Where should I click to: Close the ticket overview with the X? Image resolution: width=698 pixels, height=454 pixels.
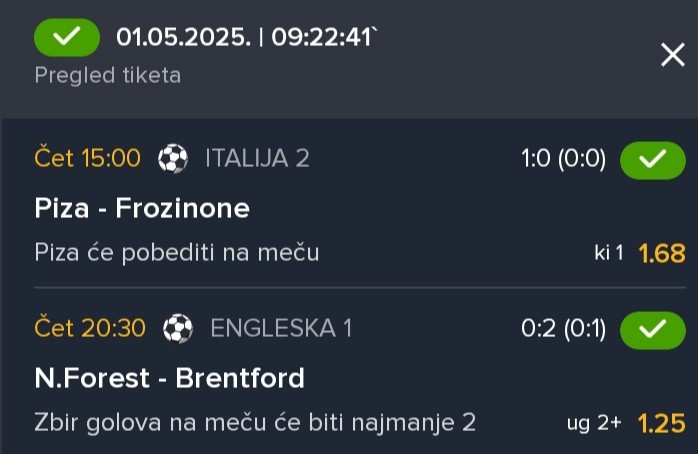pos(673,55)
